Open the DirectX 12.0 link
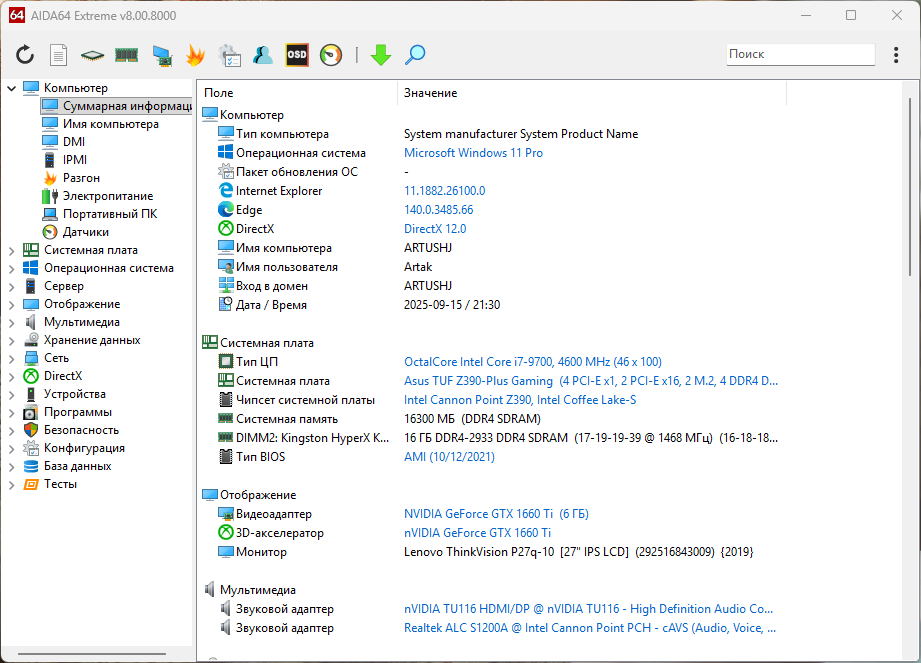The width and height of the screenshot is (921, 663). 435,228
